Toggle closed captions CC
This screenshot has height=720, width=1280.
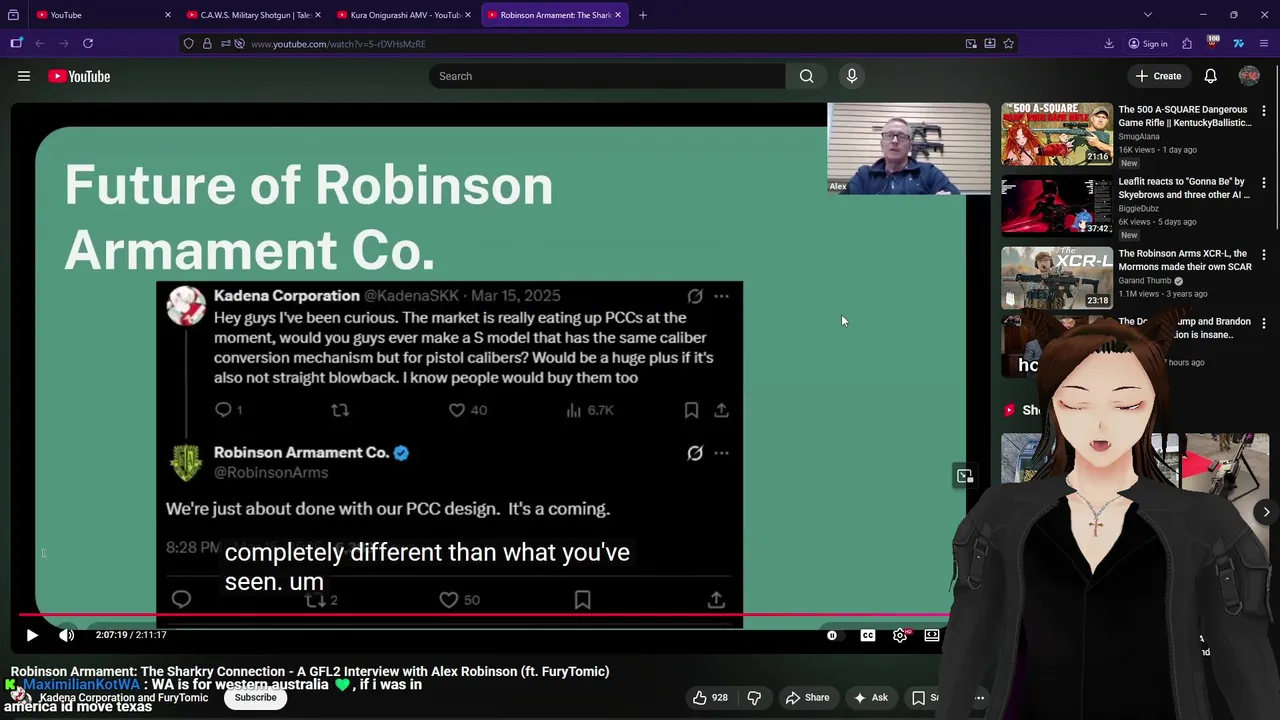(868, 635)
